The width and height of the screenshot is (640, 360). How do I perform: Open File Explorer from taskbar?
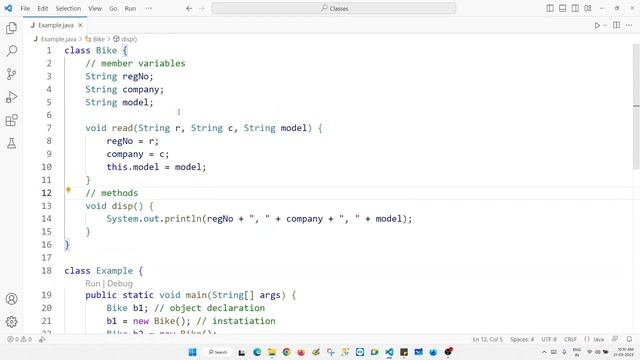coord(272,352)
